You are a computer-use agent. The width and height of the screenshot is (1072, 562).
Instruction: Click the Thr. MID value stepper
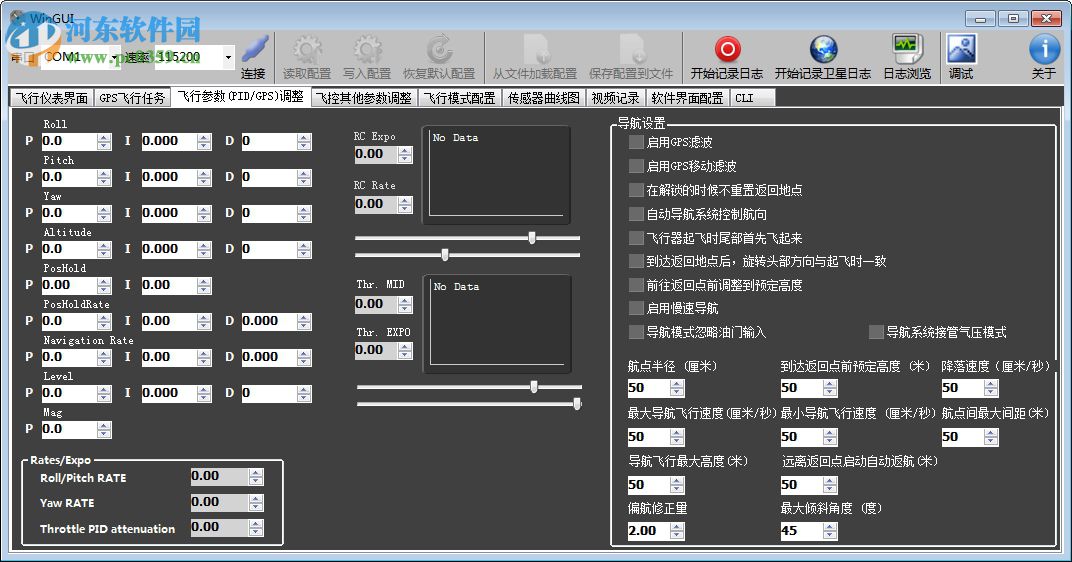click(405, 304)
